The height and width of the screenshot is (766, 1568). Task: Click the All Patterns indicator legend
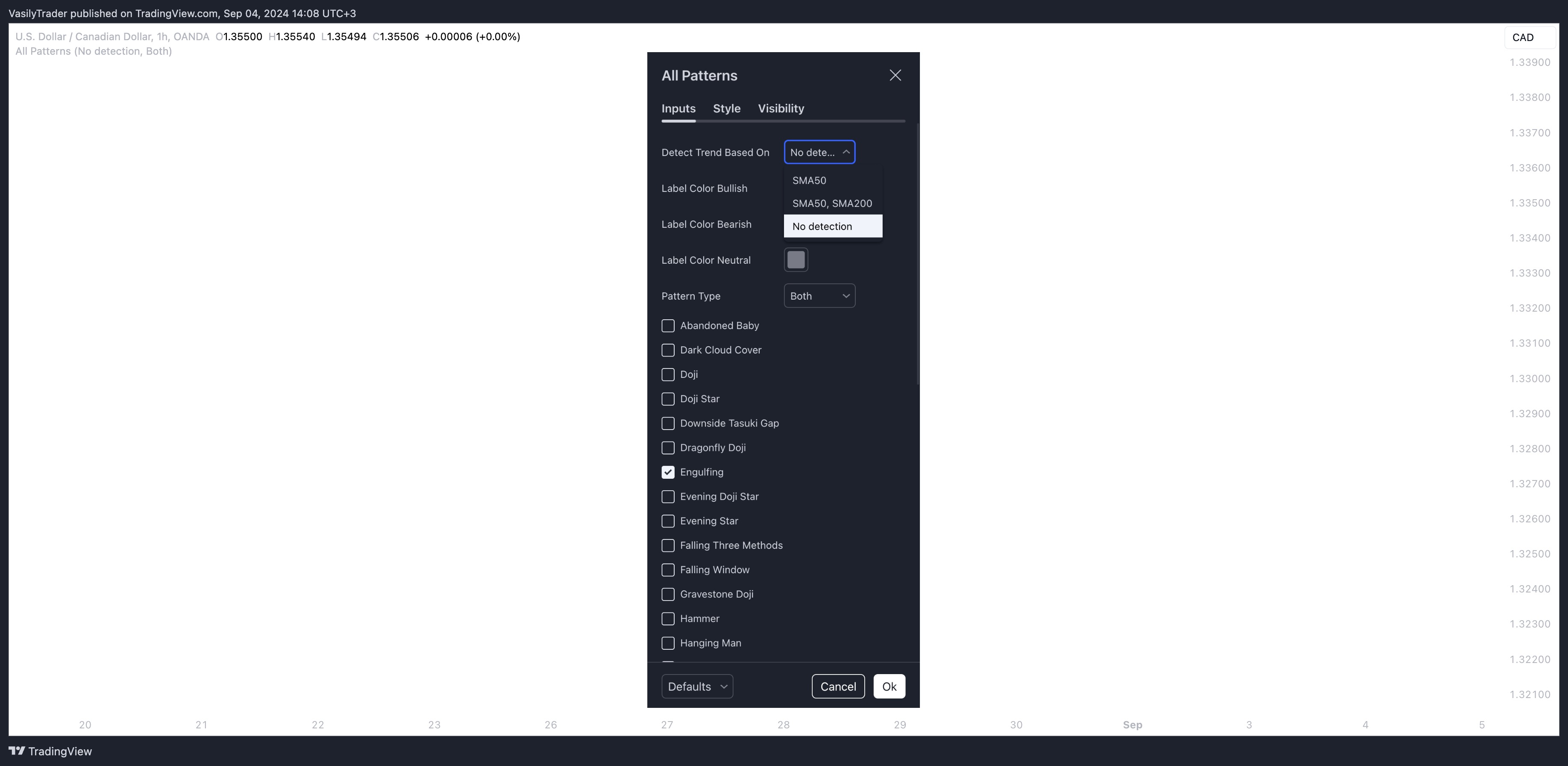(94, 51)
